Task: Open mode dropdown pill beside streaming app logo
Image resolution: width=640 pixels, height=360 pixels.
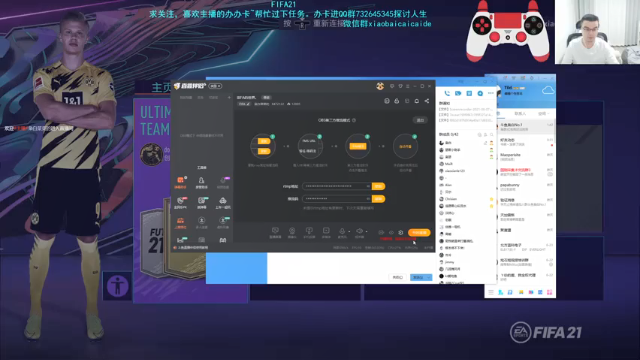Action: pyautogui.click(x=215, y=86)
